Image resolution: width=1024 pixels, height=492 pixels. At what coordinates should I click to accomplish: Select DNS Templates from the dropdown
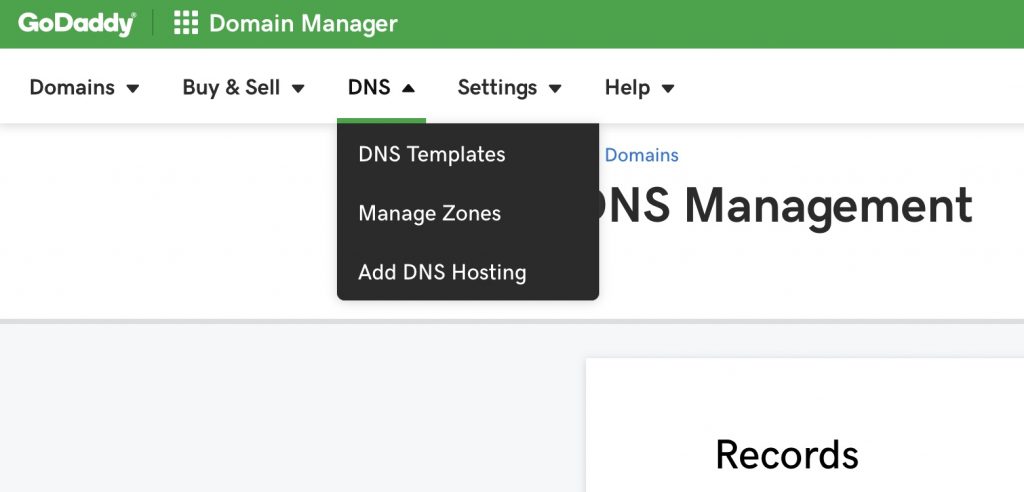coord(468,154)
